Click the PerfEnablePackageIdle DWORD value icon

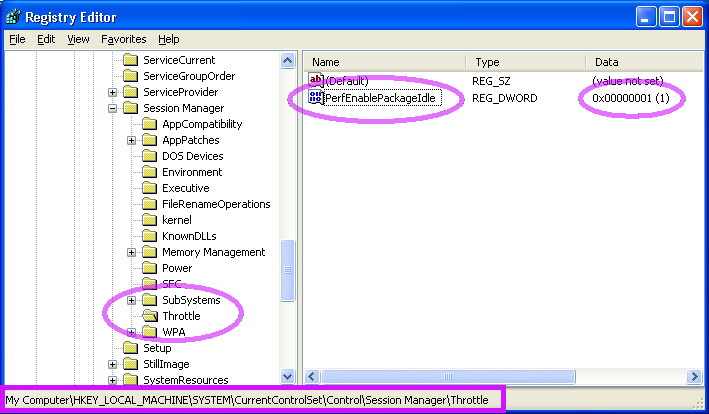[316, 98]
